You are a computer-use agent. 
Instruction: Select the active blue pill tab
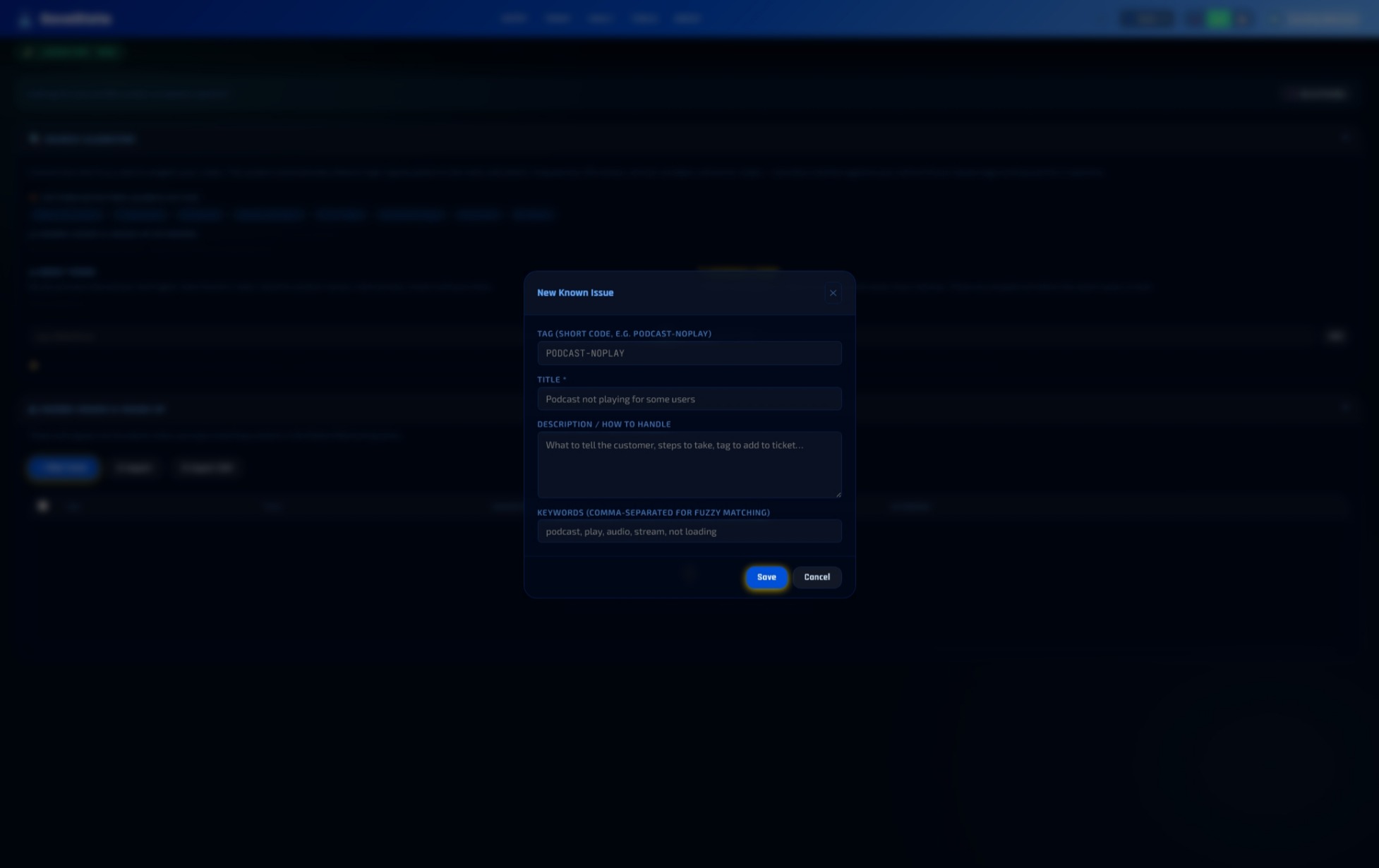[x=63, y=467]
